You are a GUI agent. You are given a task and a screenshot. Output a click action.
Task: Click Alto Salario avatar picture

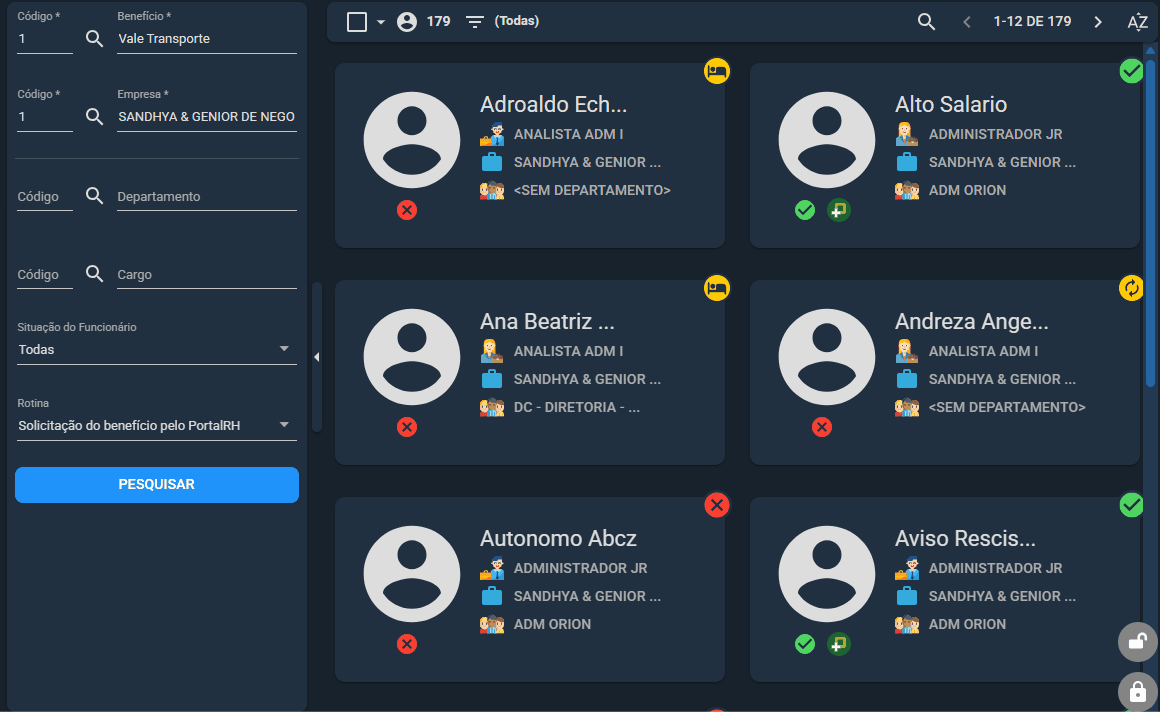[x=827, y=140]
